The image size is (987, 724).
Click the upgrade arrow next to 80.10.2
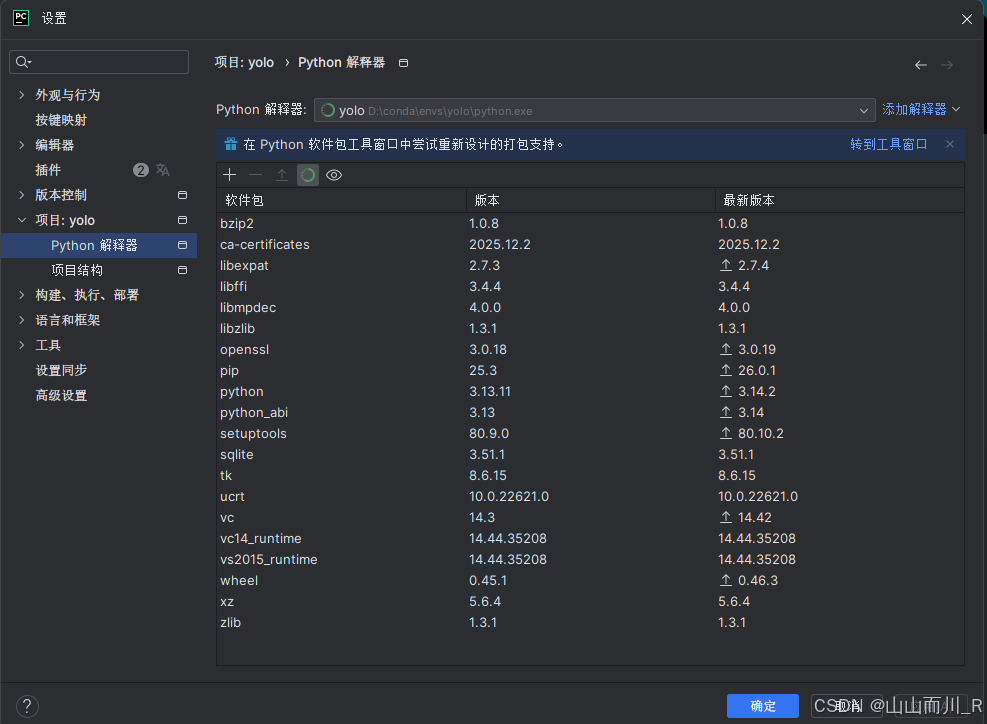(726, 433)
